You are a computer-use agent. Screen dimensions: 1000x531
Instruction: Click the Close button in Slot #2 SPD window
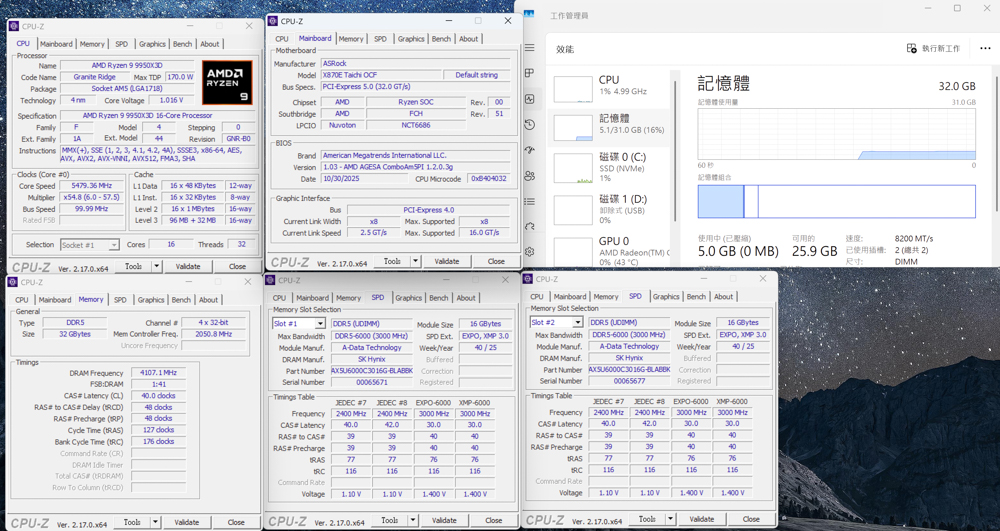point(750,519)
